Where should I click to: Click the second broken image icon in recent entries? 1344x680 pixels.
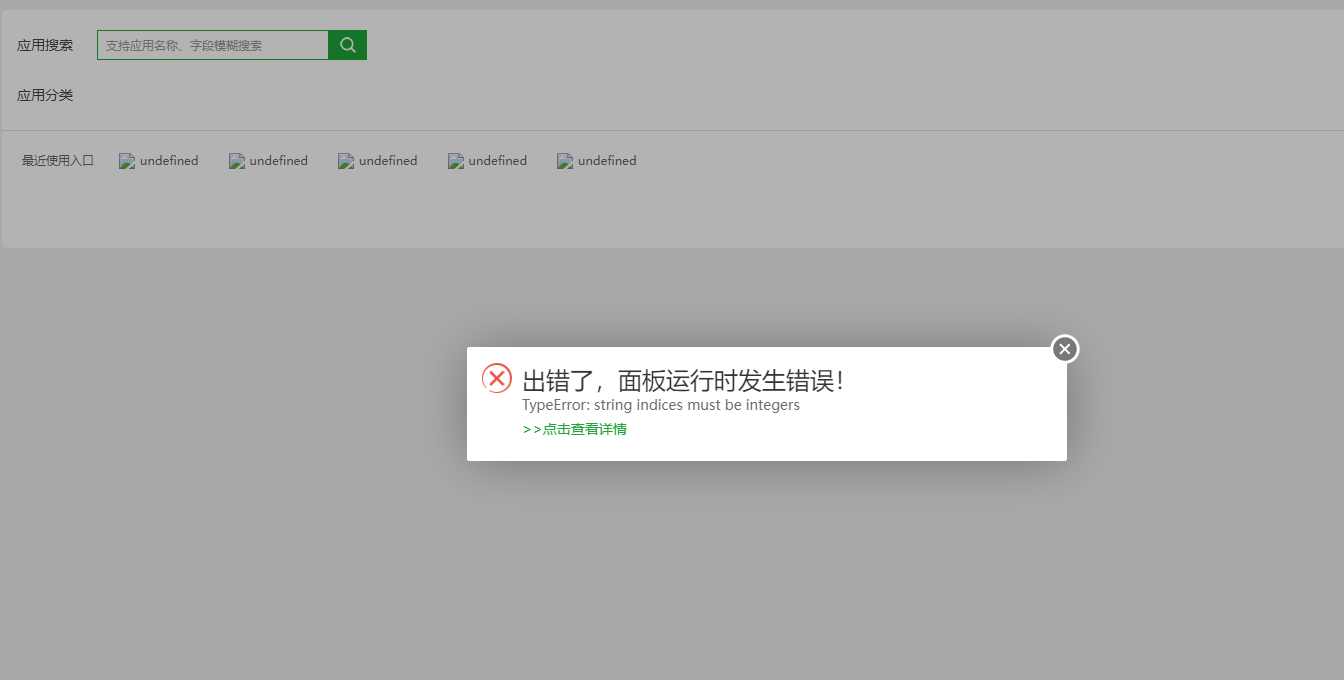pyautogui.click(x=237, y=161)
